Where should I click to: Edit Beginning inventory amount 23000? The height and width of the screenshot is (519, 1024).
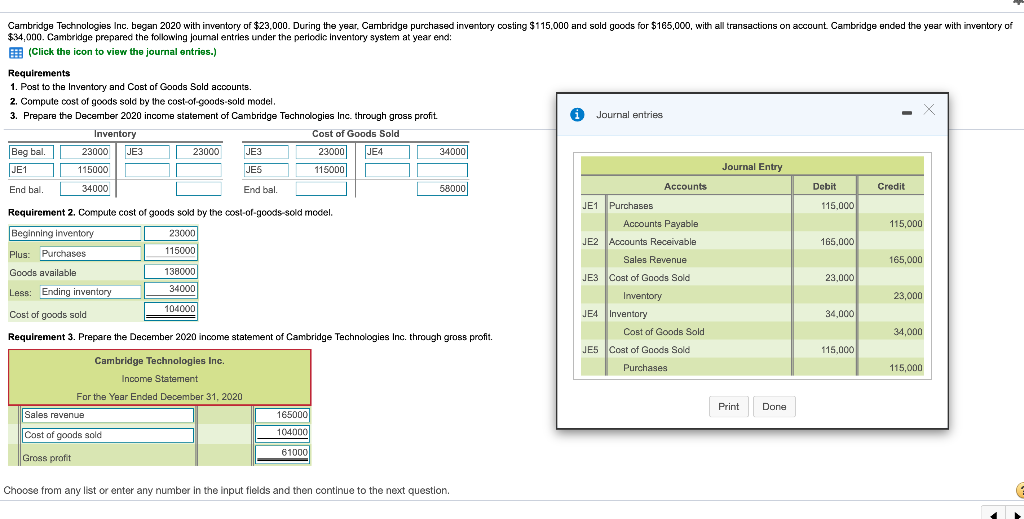[x=170, y=234]
